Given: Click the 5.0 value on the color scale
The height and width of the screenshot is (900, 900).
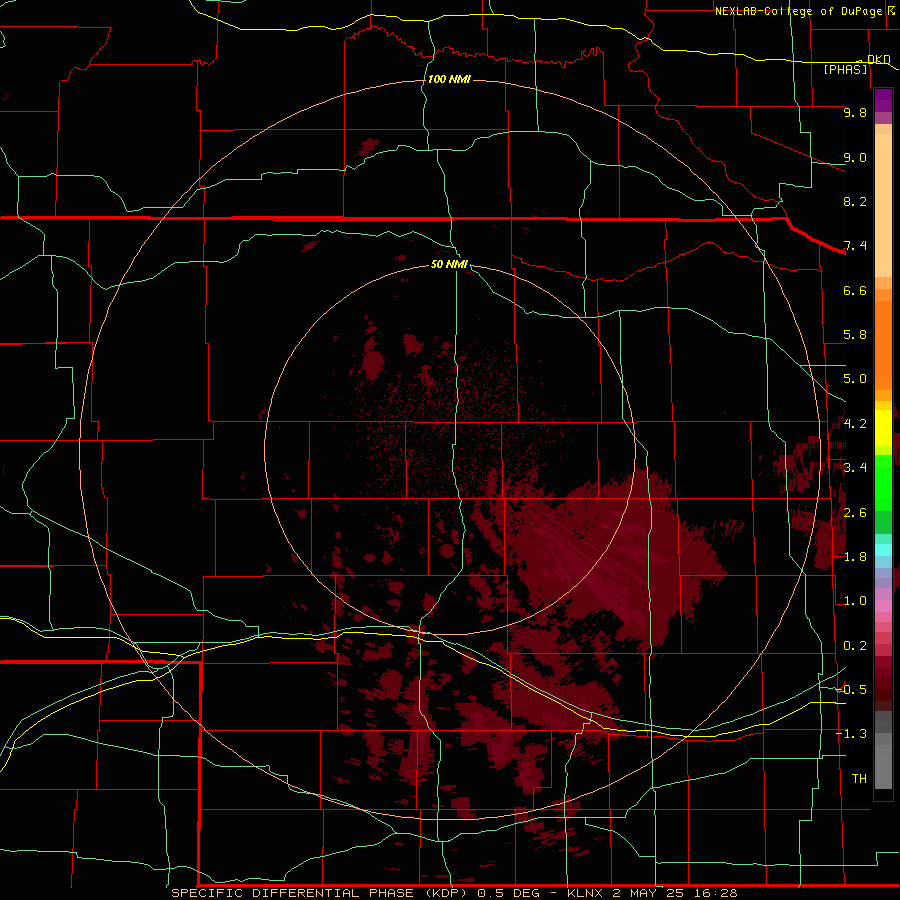Looking at the screenshot, I should click(x=855, y=379).
